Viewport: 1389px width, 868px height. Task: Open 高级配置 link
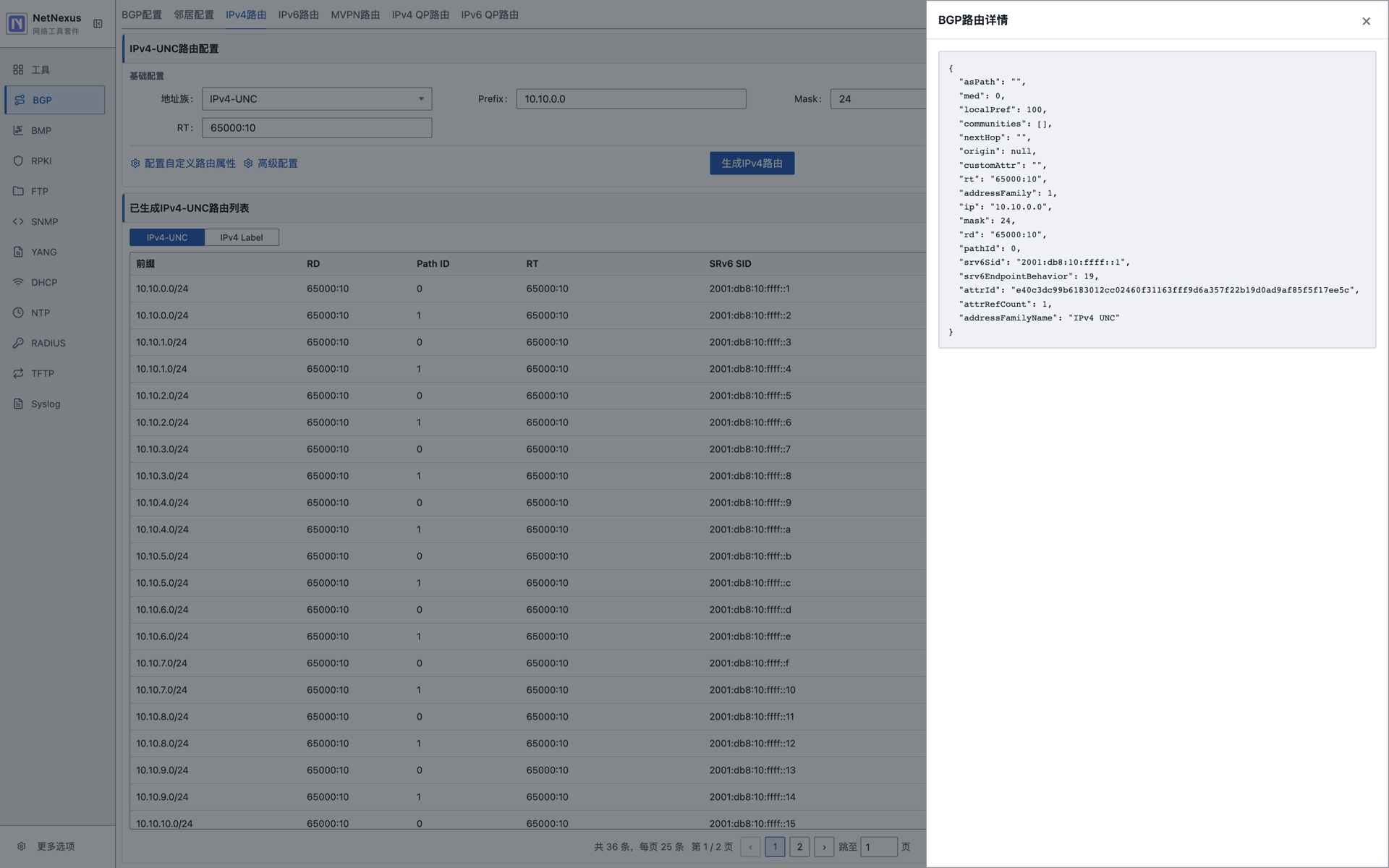coord(278,163)
